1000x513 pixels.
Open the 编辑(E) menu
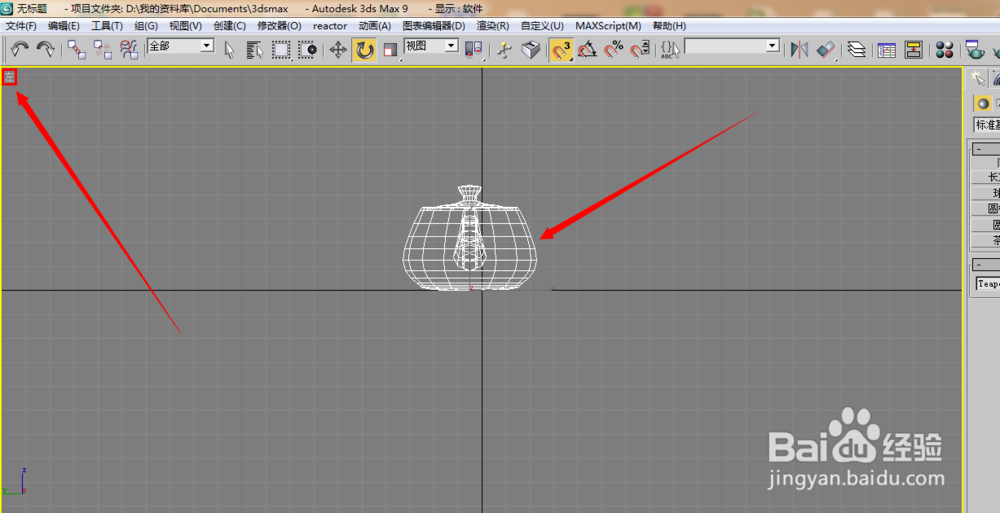[64, 26]
